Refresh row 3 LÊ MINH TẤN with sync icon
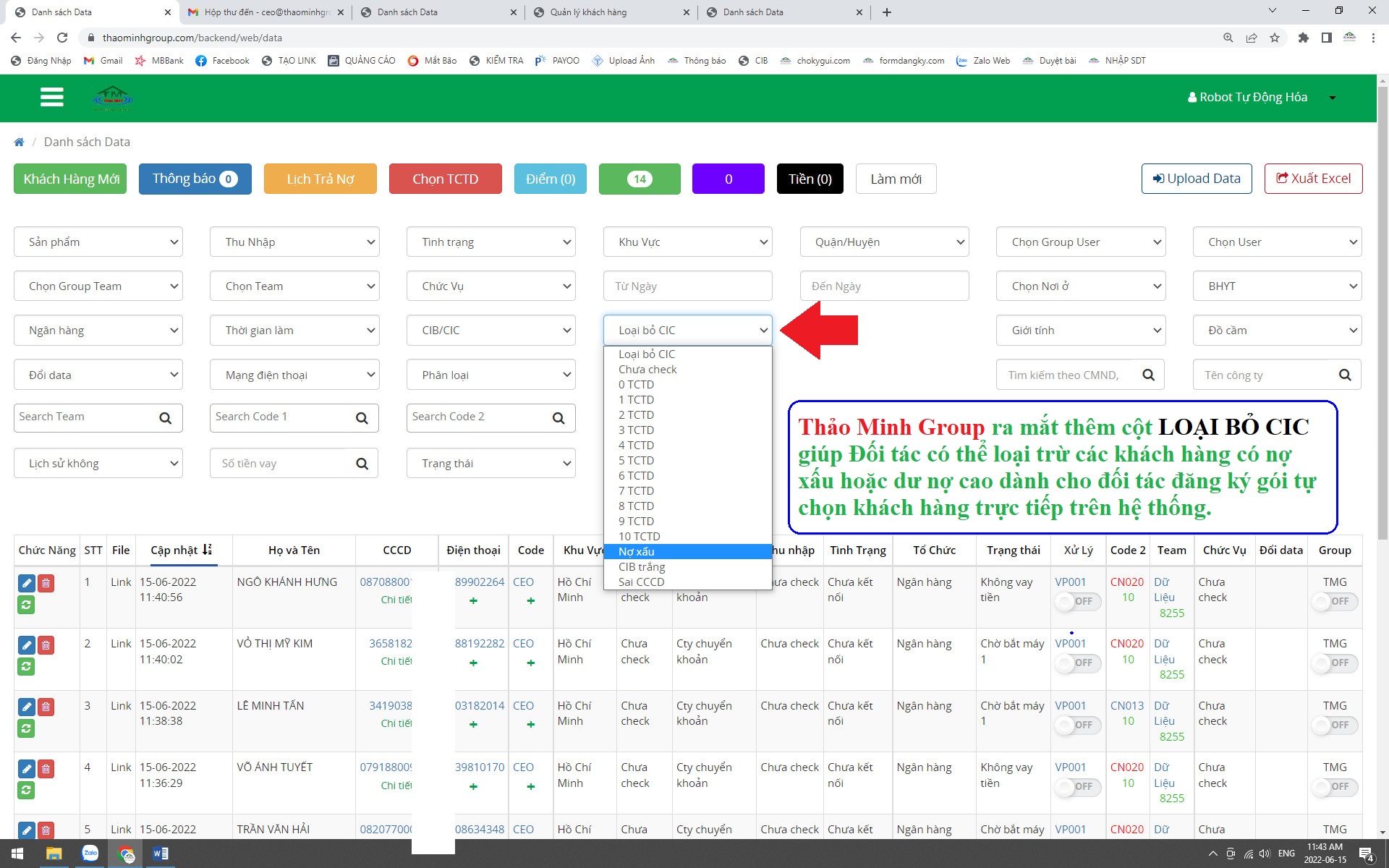The image size is (1389, 868). 26,728
